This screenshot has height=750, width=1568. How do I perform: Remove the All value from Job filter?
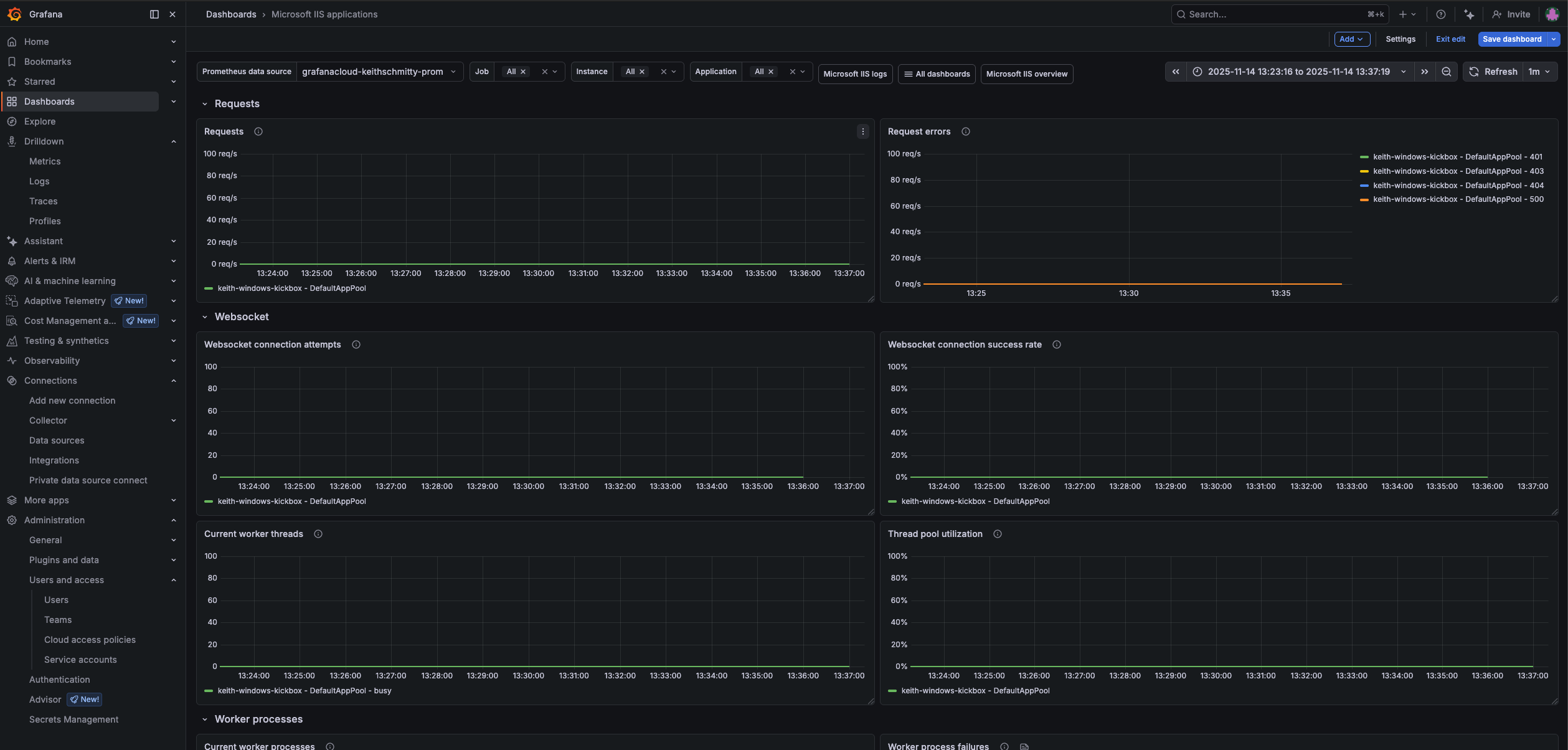[x=523, y=72]
